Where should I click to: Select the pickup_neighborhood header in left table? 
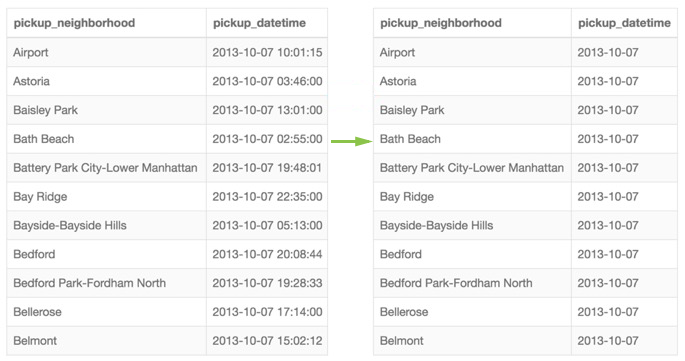click(x=74, y=23)
